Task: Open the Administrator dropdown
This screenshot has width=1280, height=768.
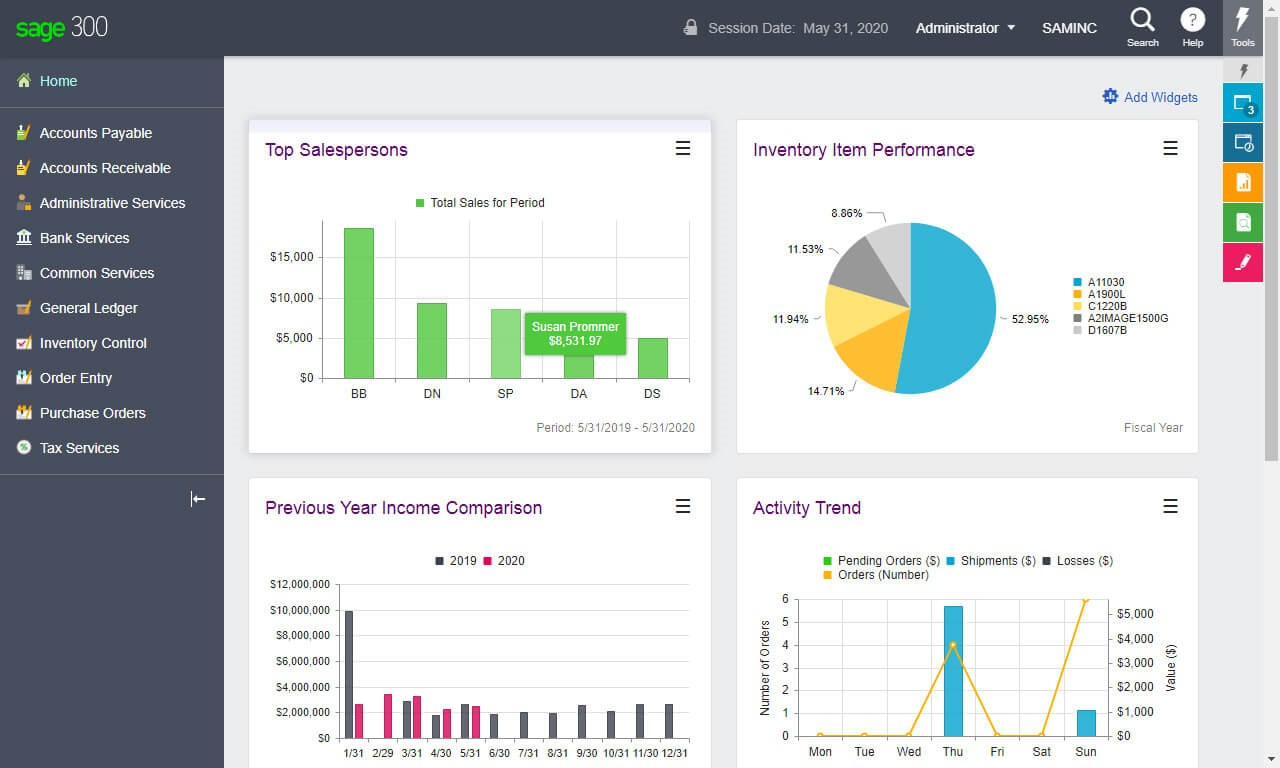Action: point(963,28)
